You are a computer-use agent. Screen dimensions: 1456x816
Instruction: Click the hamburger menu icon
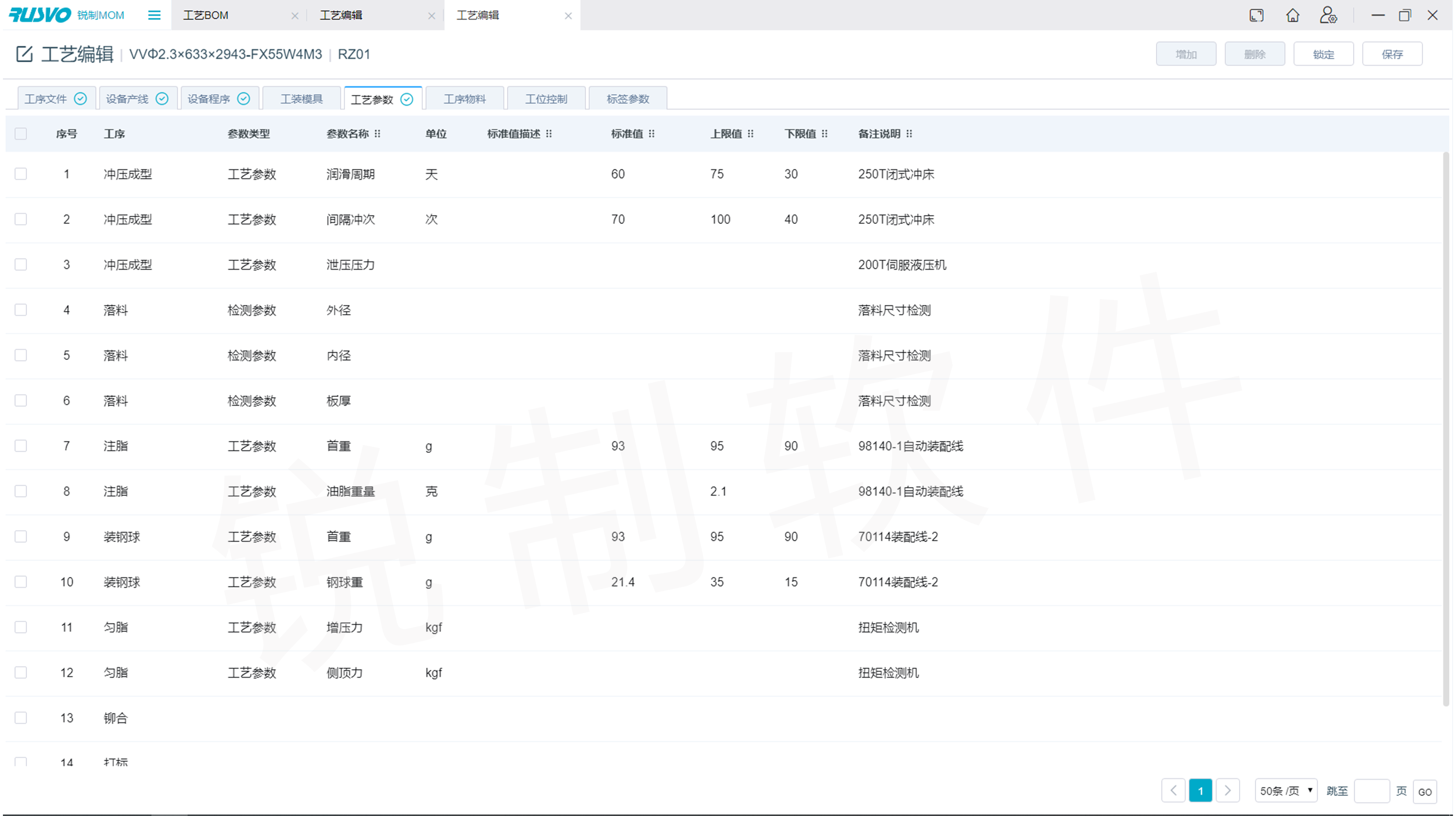point(154,15)
